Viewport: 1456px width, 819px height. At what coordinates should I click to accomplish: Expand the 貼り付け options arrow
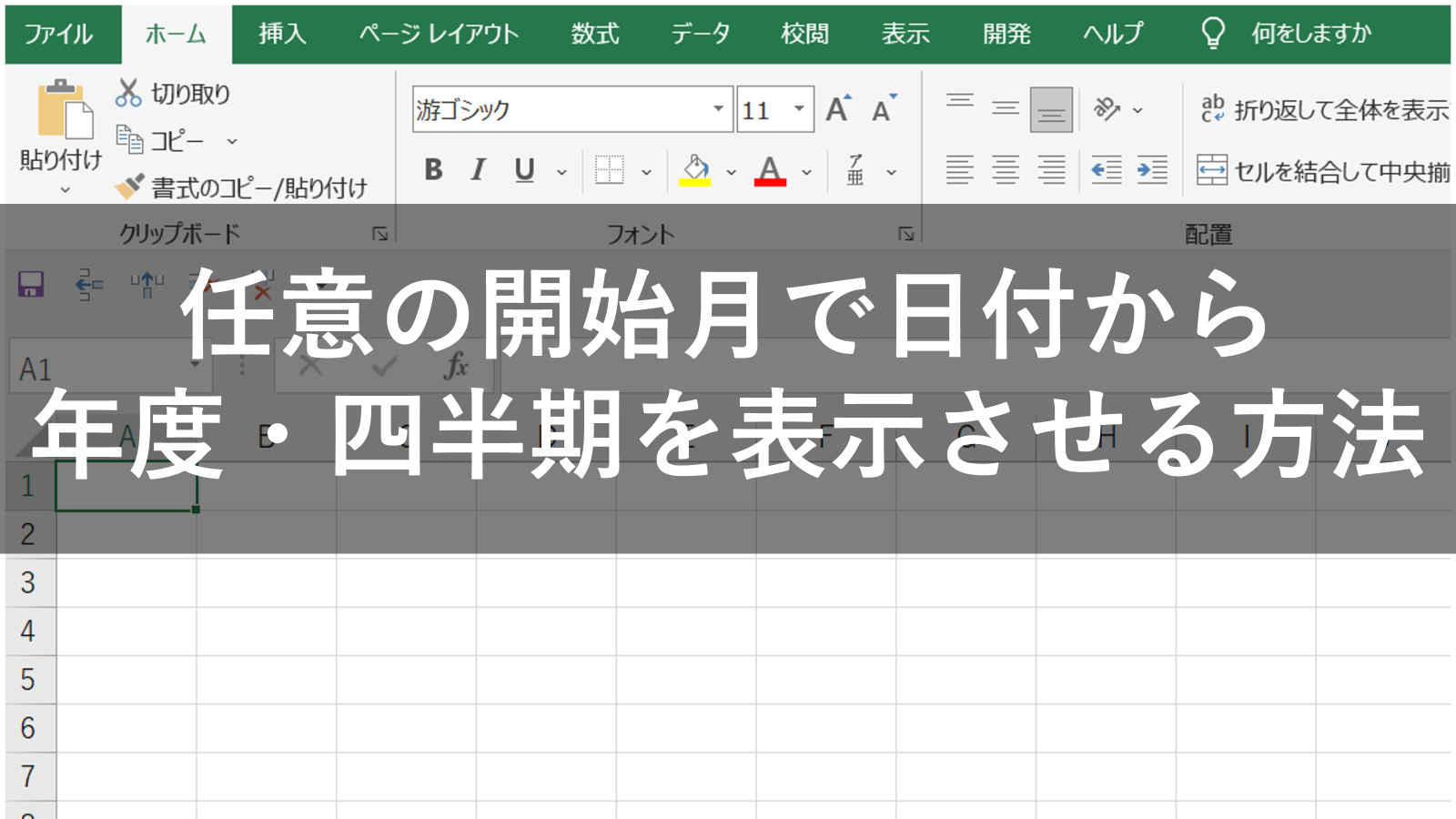tap(65, 189)
